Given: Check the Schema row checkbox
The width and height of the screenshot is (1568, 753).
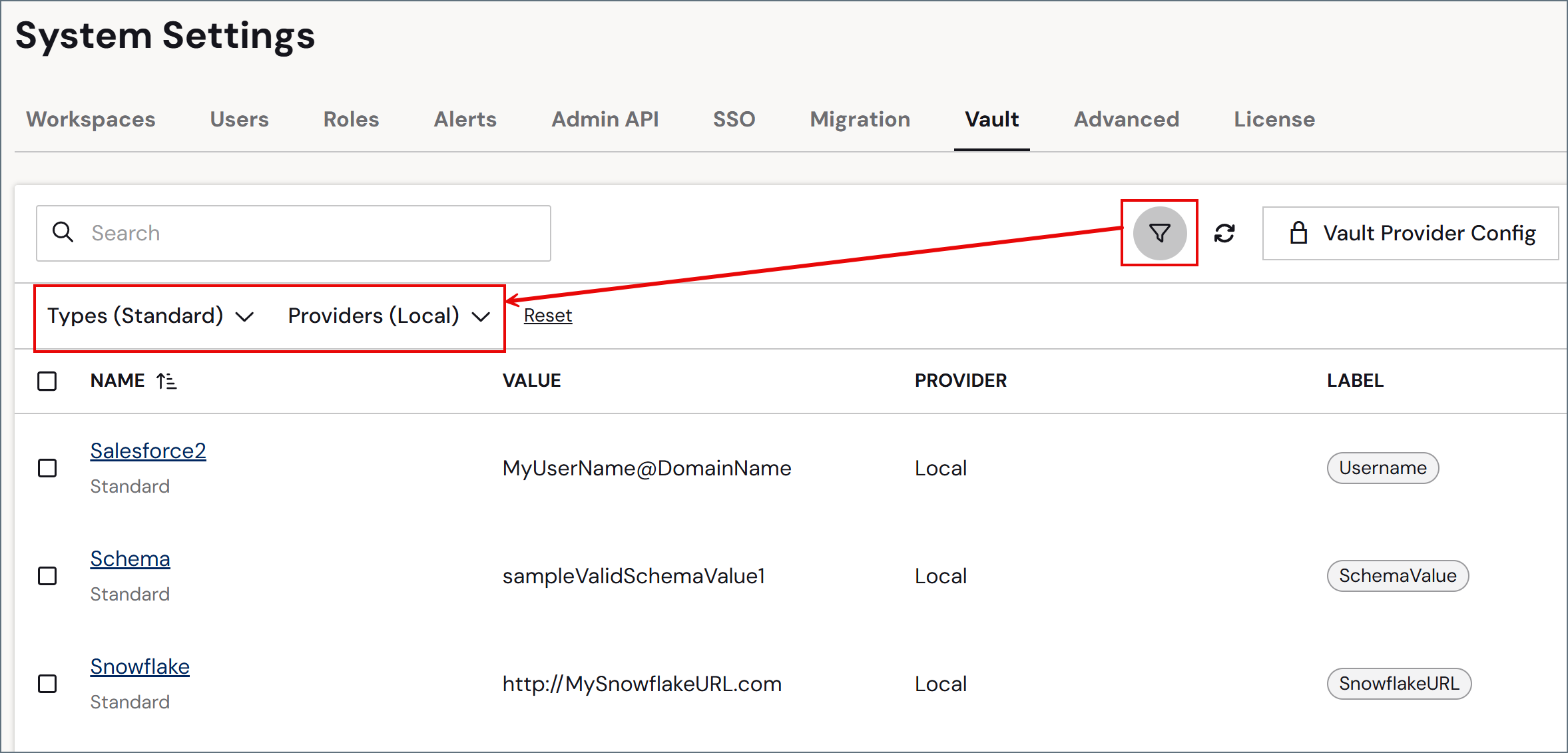Looking at the screenshot, I should click(47, 576).
